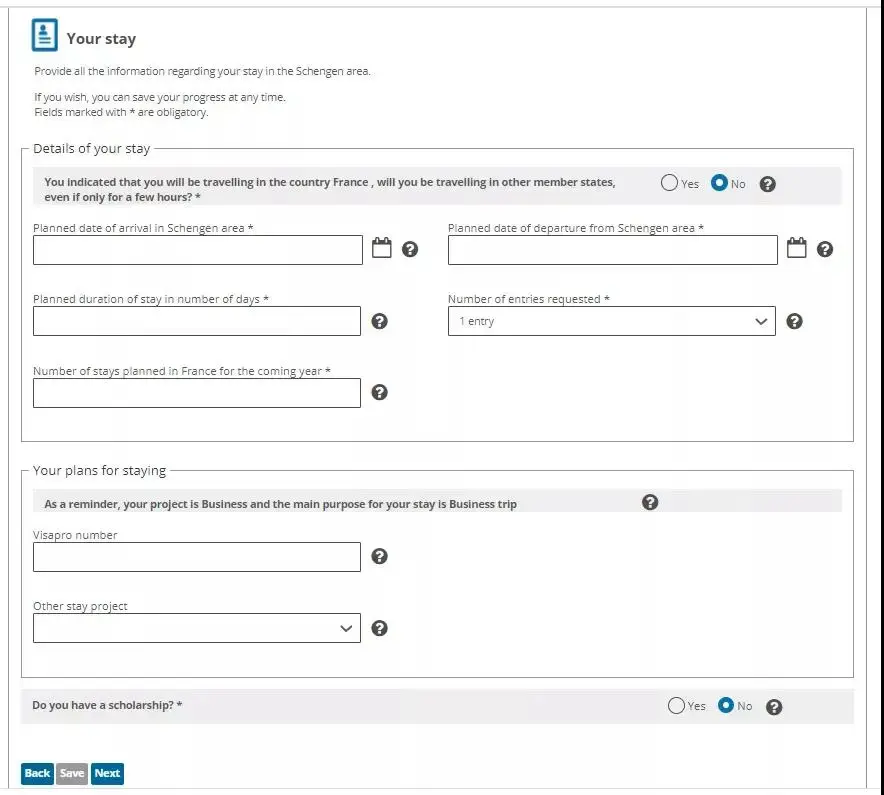
Task: Select Yes for having a scholarship
Action: coord(676,705)
